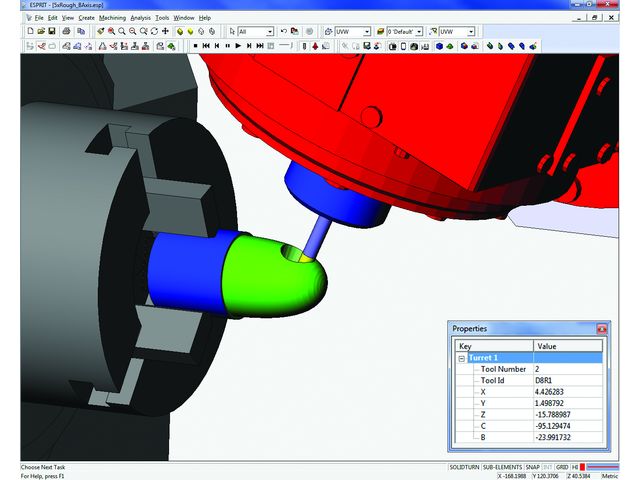
Task: Open the Machining menu
Action: click(112, 18)
